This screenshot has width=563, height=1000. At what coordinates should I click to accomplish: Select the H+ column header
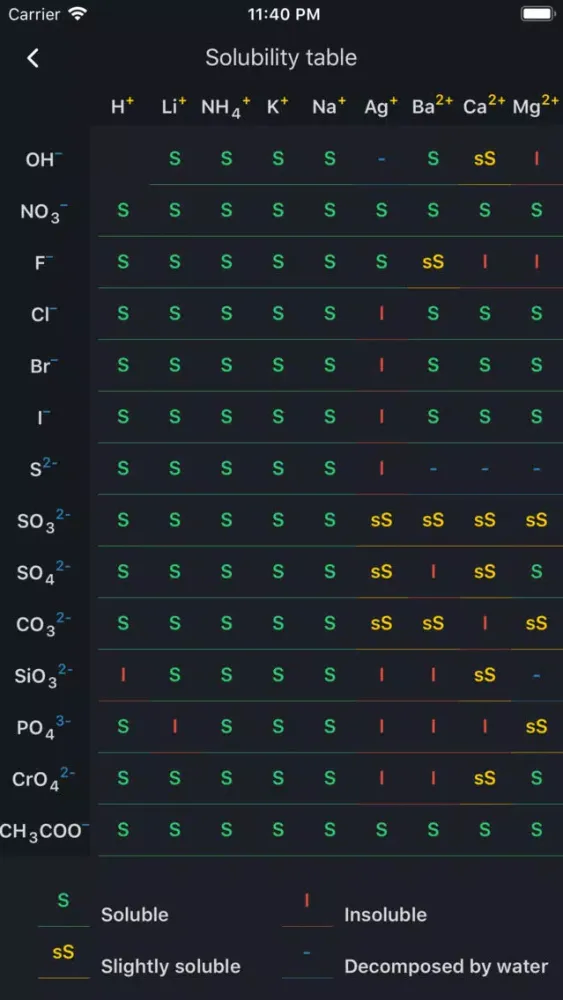122,106
